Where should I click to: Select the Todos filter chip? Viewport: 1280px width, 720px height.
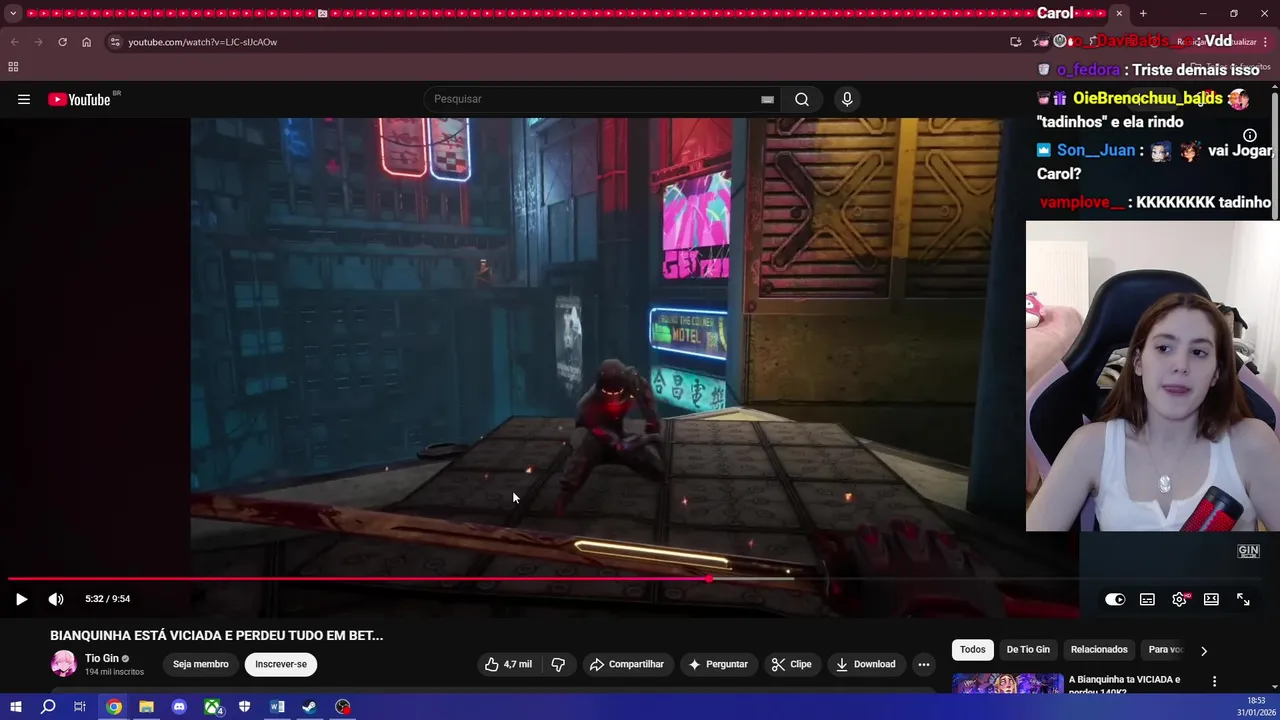point(973,650)
